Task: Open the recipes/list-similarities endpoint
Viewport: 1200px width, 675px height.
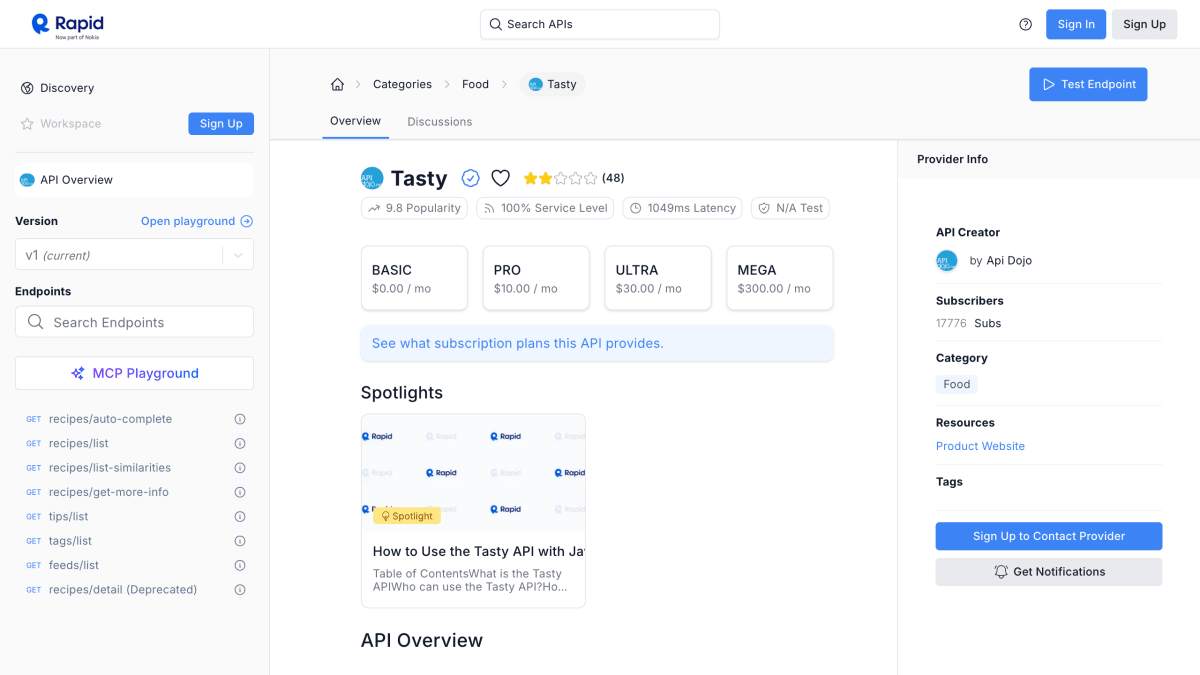Action: click(x=110, y=468)
